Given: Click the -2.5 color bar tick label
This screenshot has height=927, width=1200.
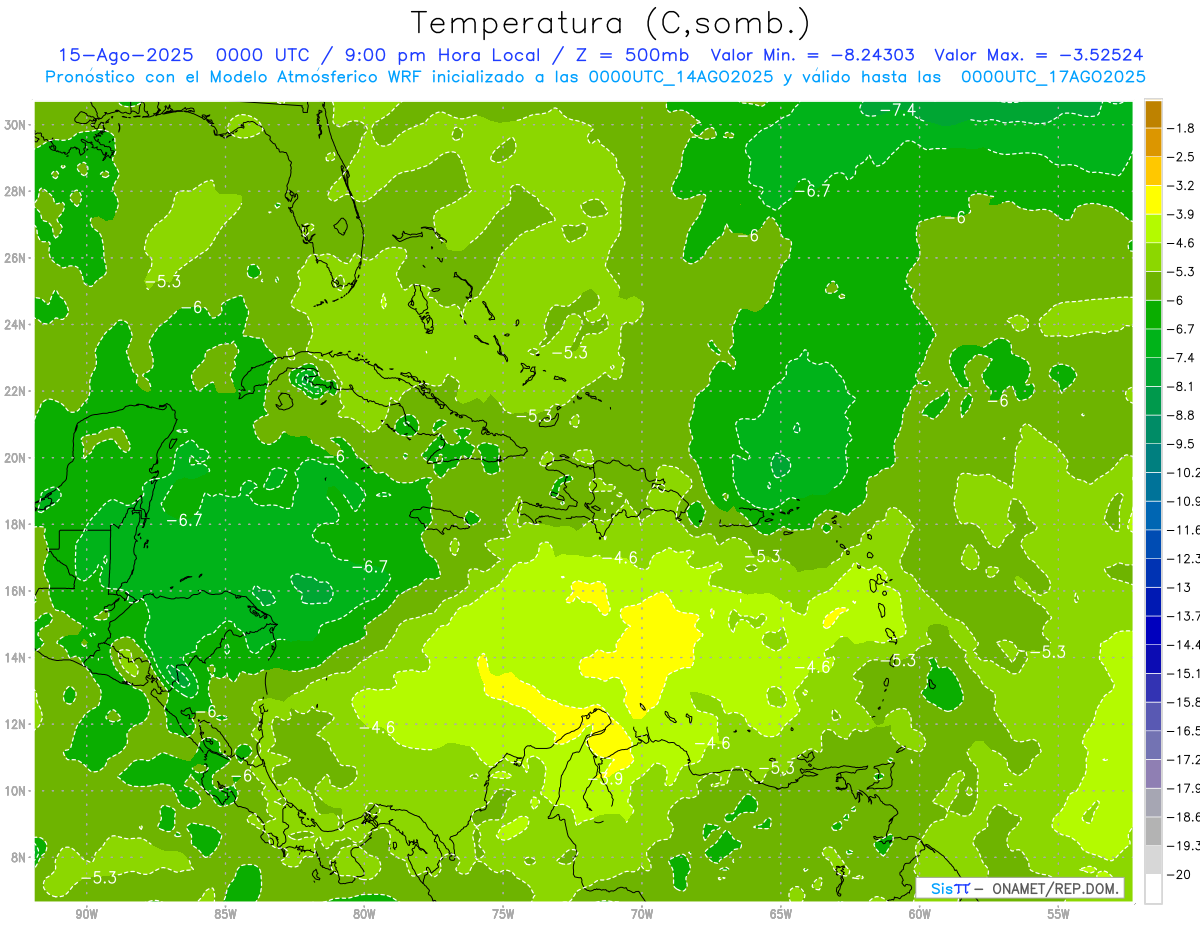Looking at the screenshot, I should pos(1182,157).
